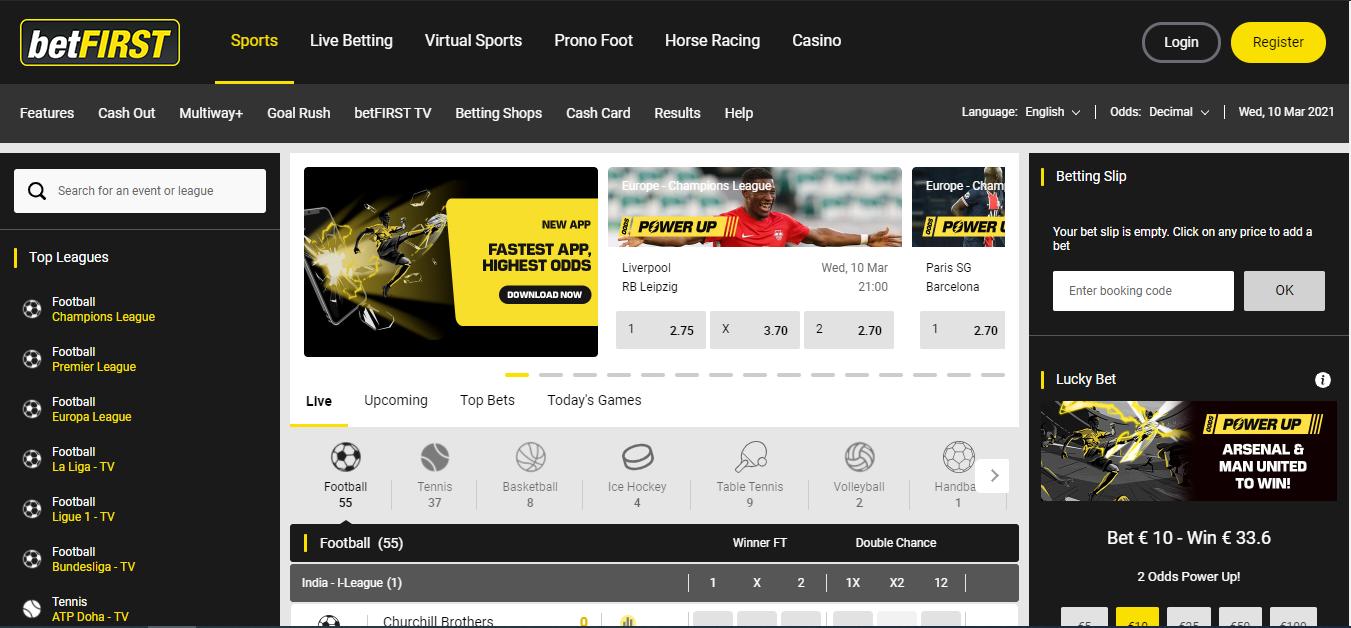1351x628 pixels.
Task: Open the Goal Rush page
Action: pos(299,113)
